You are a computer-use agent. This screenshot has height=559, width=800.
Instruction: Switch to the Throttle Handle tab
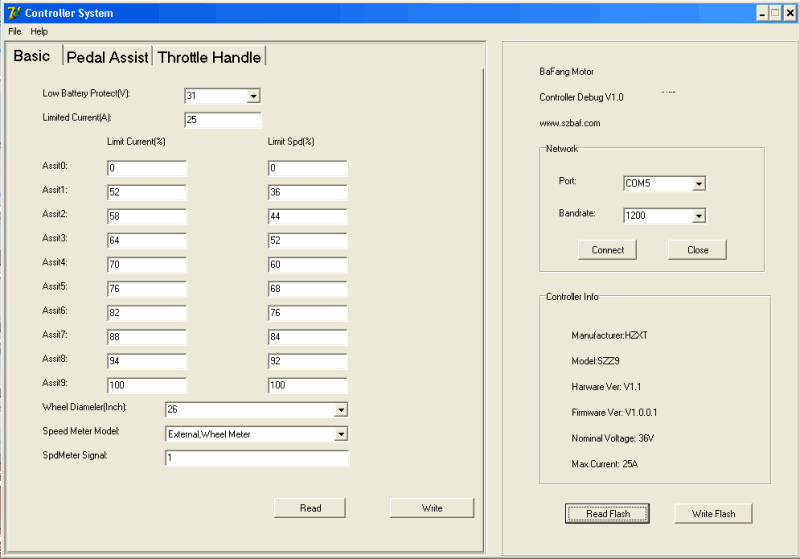pyautogui.click(x=209, y=57)
